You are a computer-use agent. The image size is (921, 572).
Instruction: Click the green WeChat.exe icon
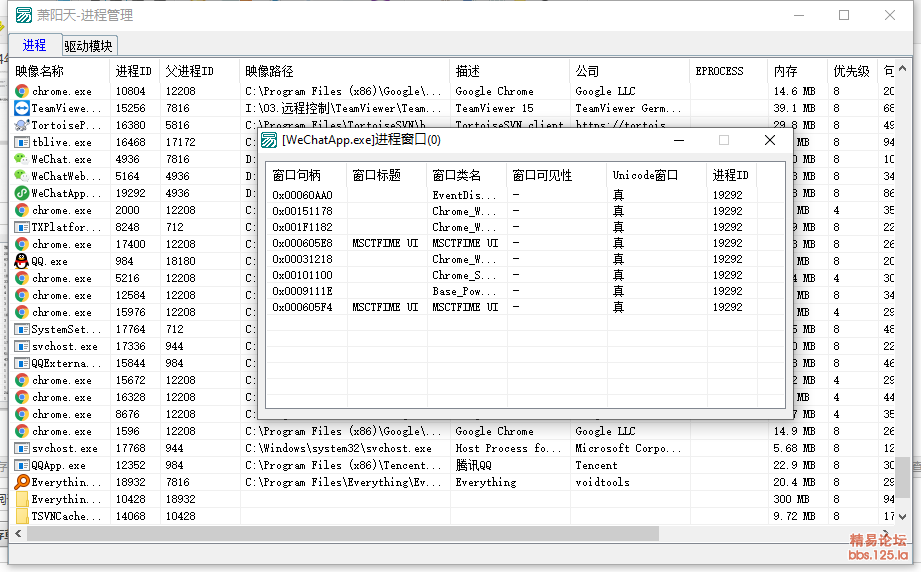pos(22,159)
